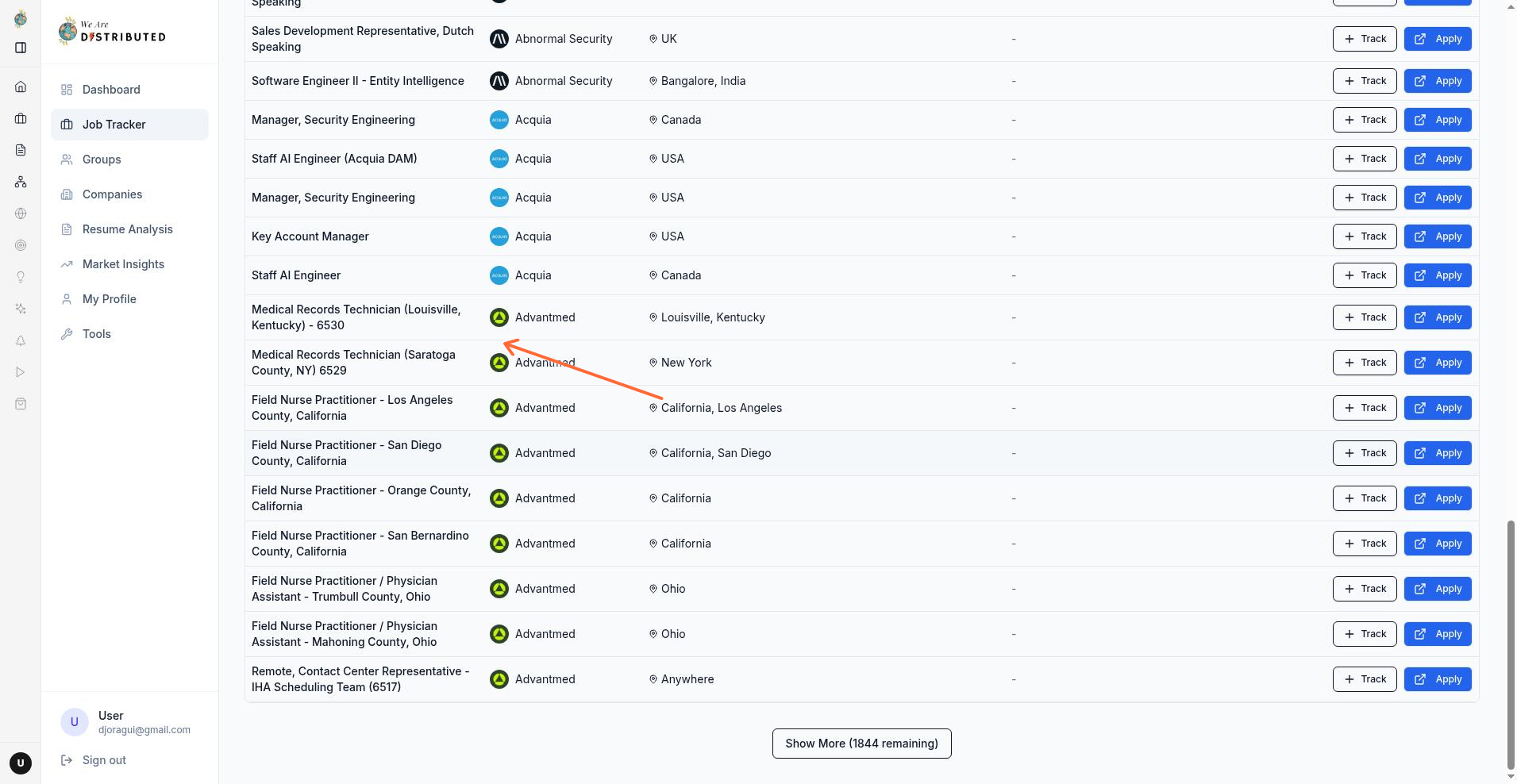Click "New York" location text
Viewport: 1517px width, 784px height.
[x=687, y=363]
